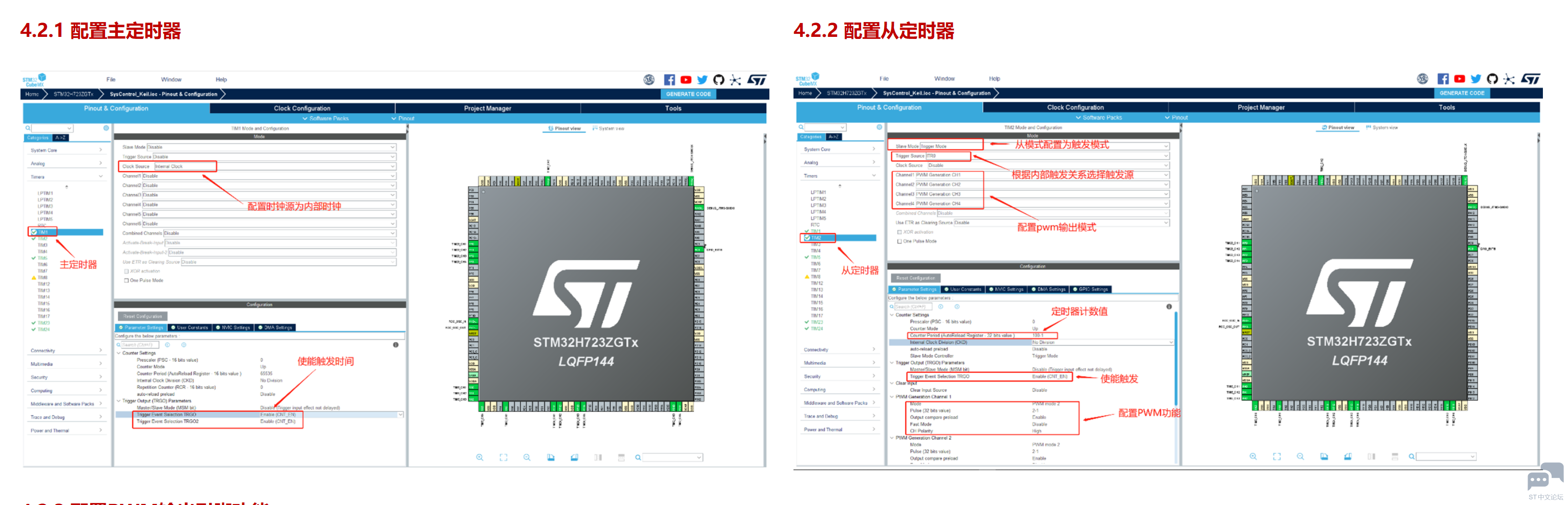Open File menu in left screenshot

click(x=111, y=80)
